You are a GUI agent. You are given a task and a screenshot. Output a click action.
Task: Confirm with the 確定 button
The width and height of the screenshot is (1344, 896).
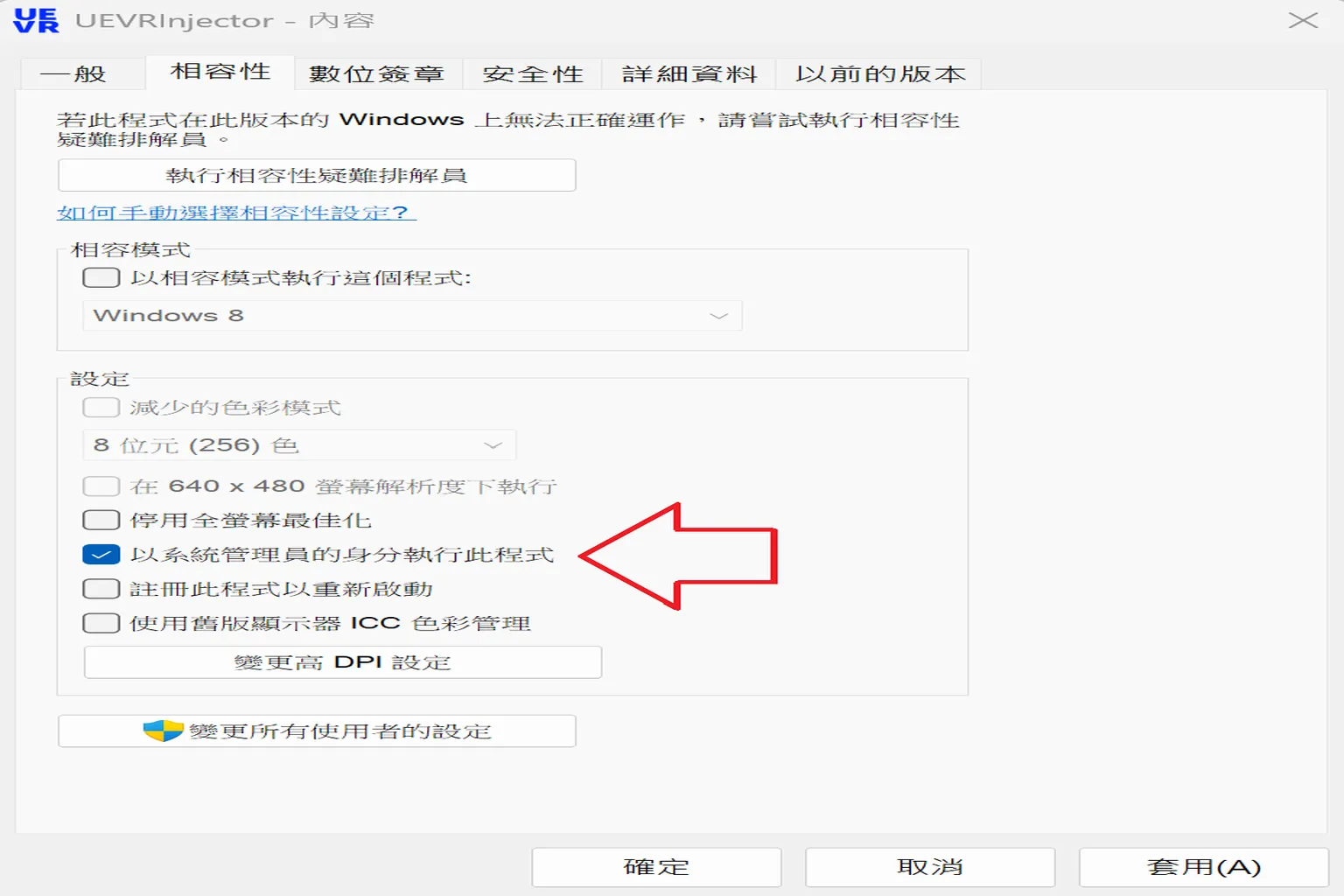pyautogui.click(x=656, y=867)
